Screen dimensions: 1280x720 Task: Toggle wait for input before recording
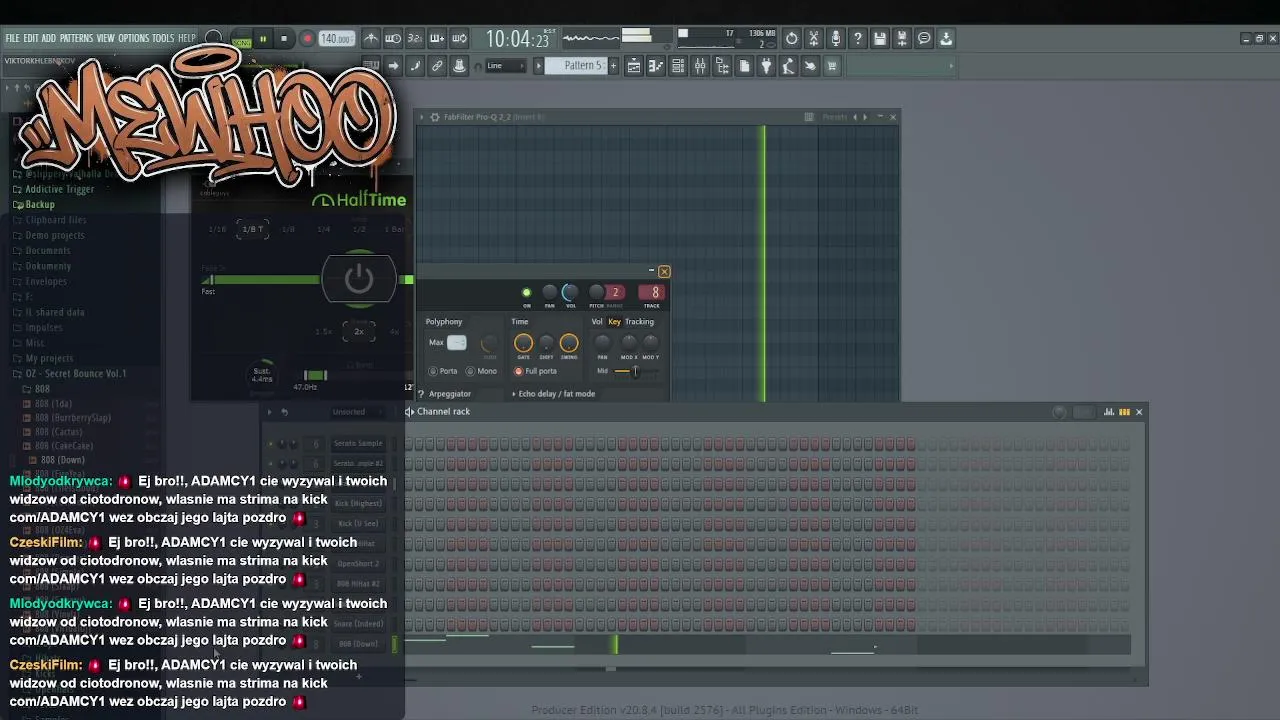click(x=393, y=39)
